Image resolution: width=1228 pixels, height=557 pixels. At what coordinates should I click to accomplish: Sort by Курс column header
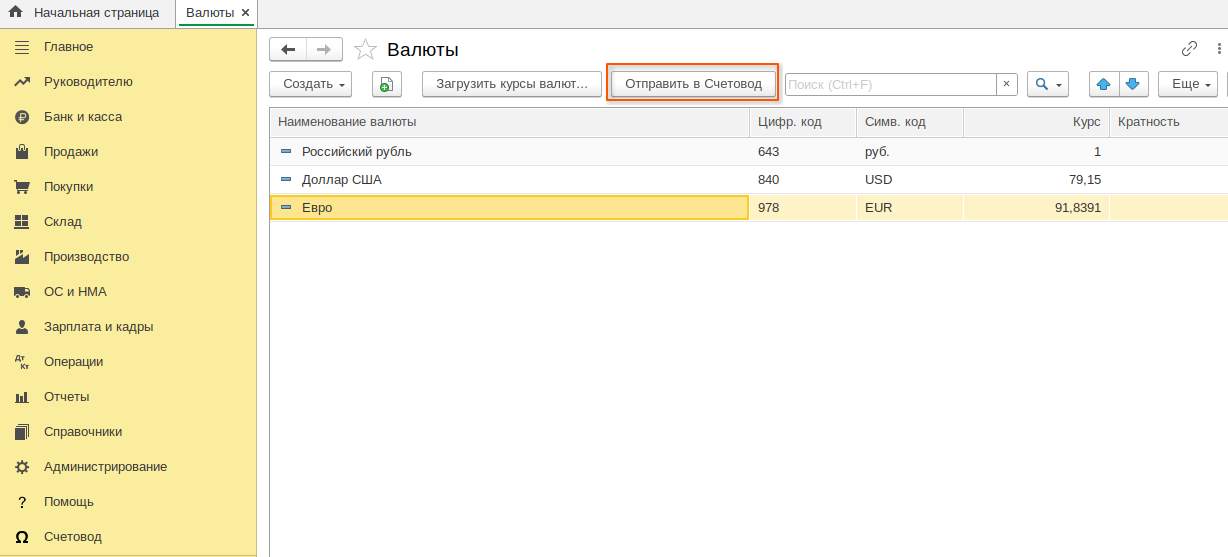(x=1035, y=122)
